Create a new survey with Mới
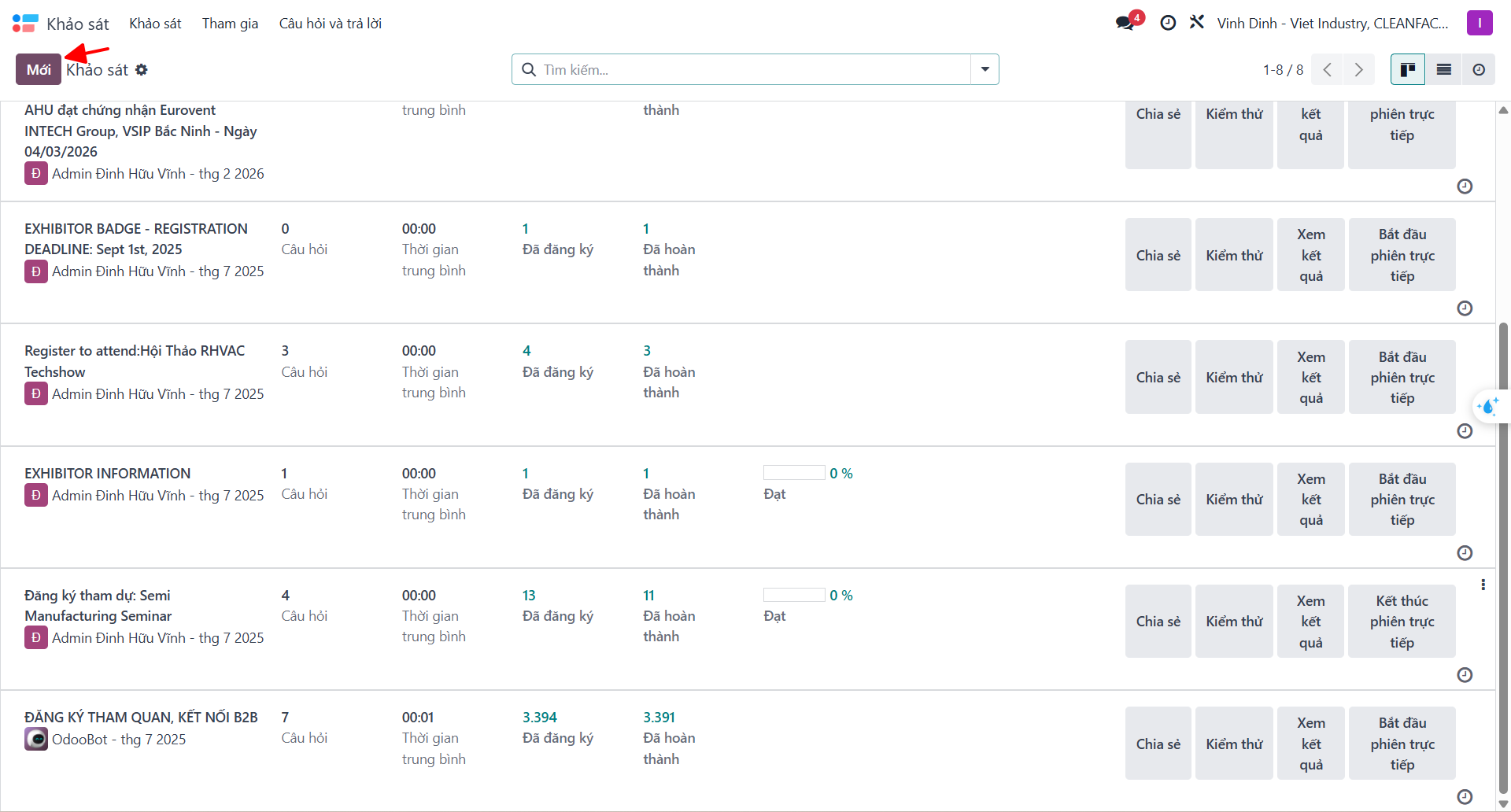This screenshot has height=812, width=1511. [39, 69]
